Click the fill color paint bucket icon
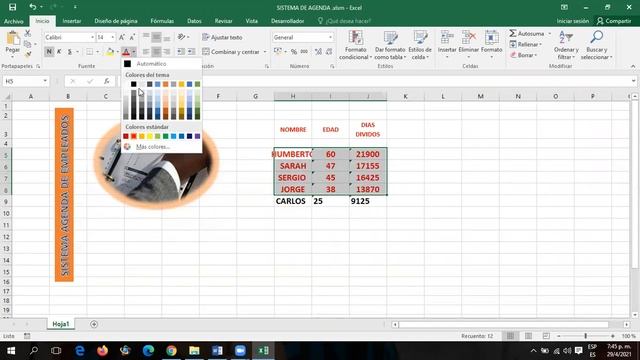This screenshot has height=360, width=640. click(x=109, y=52)
